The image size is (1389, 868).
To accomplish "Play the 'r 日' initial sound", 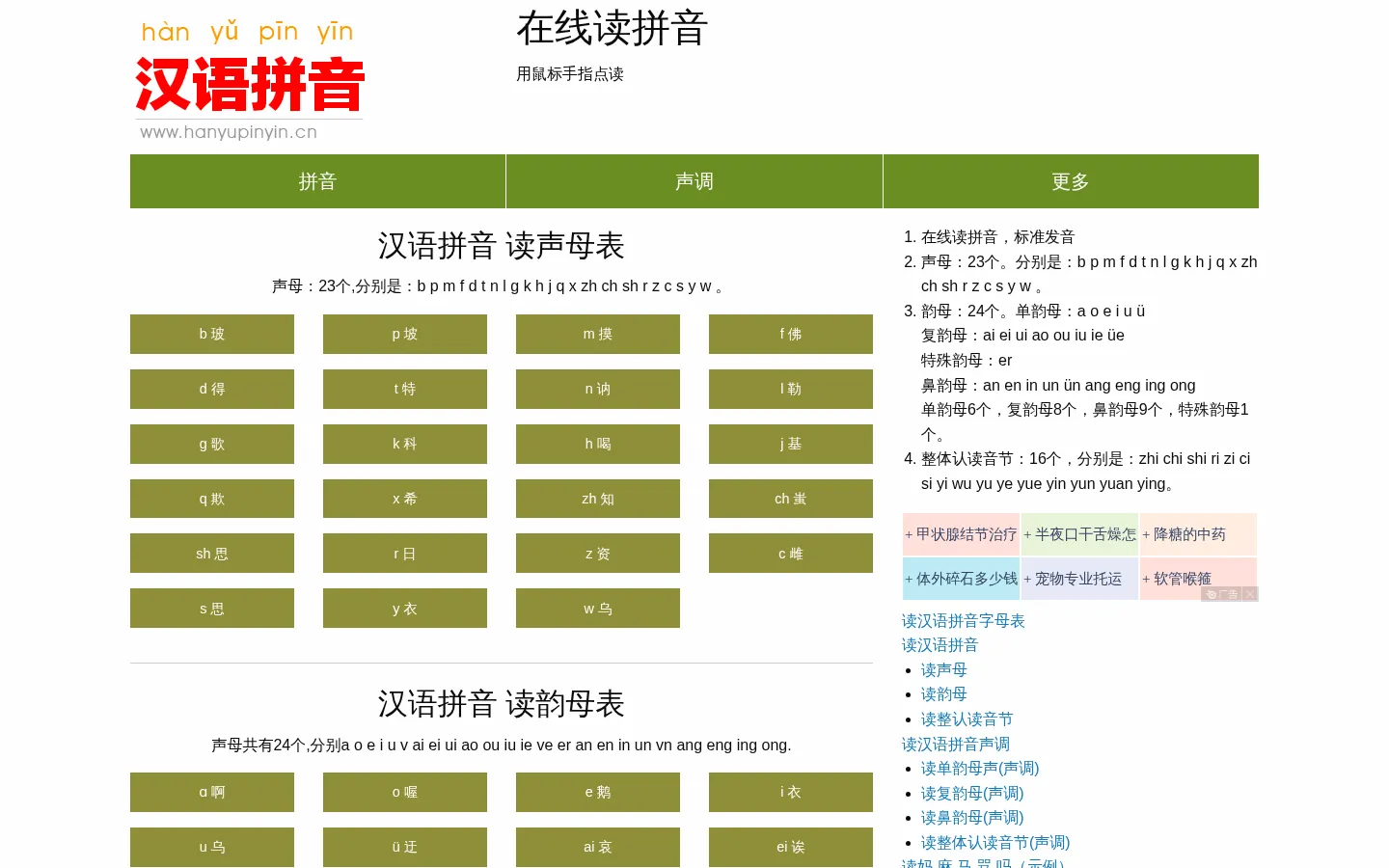I will pyautogui.click(x=405, y=554).
